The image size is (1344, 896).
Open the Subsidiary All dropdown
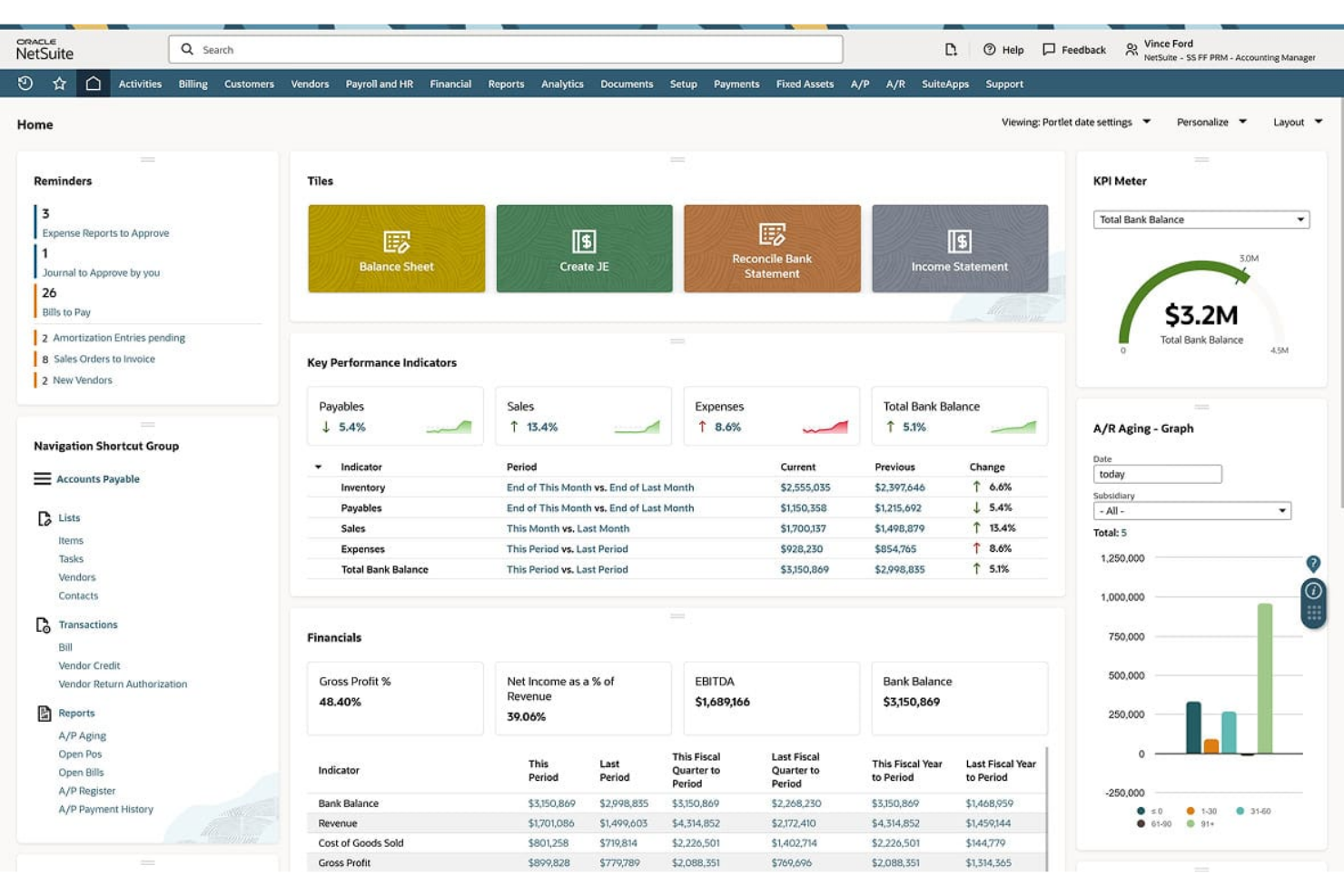[x=1191, y=511]
